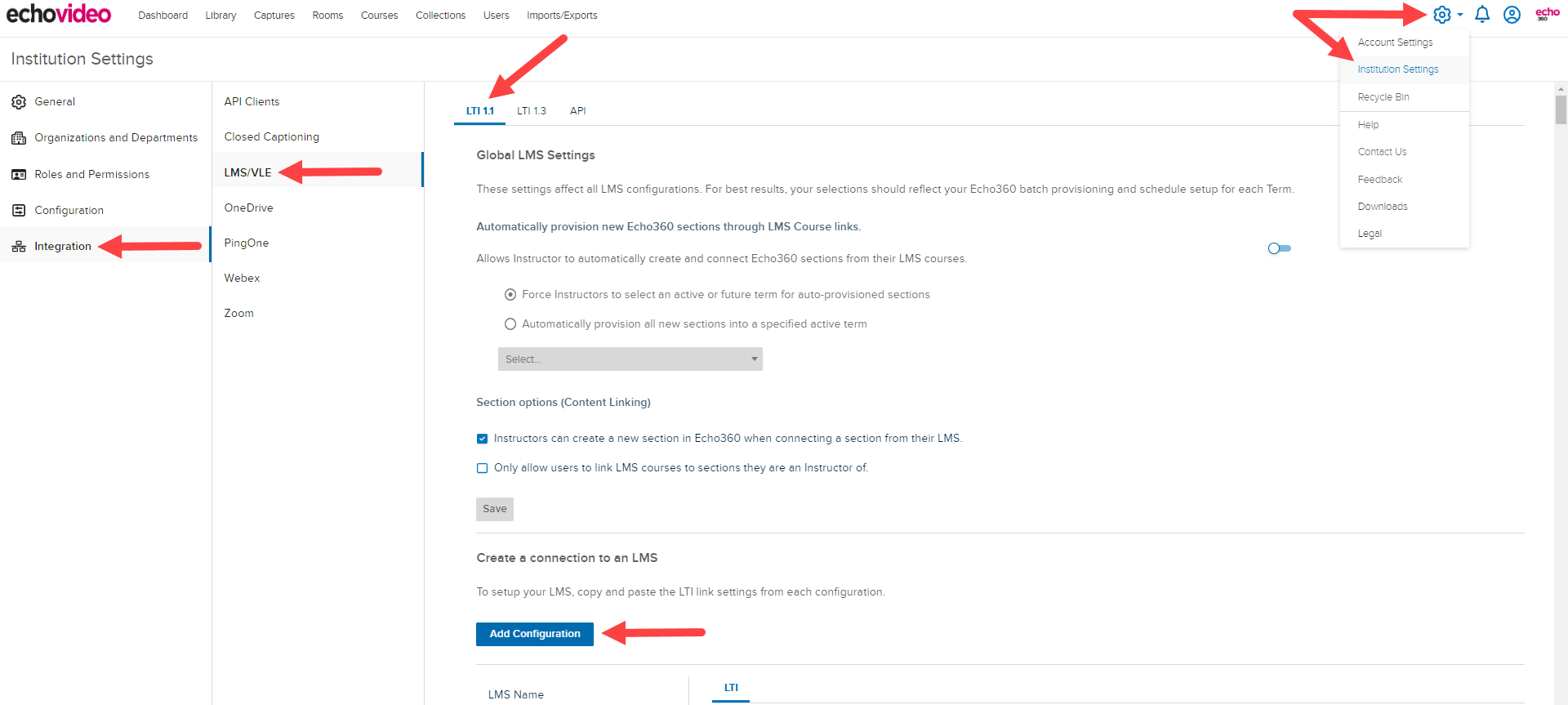This screenshot has height=705, width=1568.
Task: Toggle automatic provisioning of Echo360 sections
Action: coord(1279,248)
